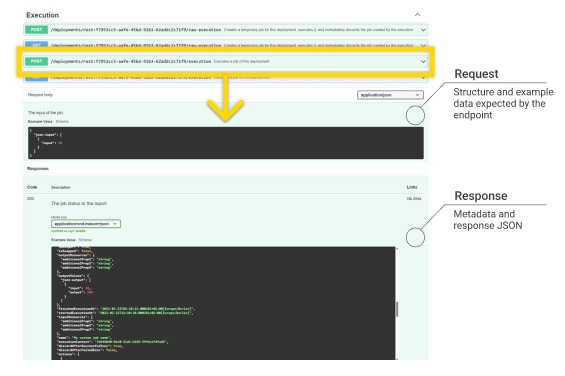Click the 200 response code
Viewport: 565px width, 376px height.
pyautogui.click(x=31, y=199)
